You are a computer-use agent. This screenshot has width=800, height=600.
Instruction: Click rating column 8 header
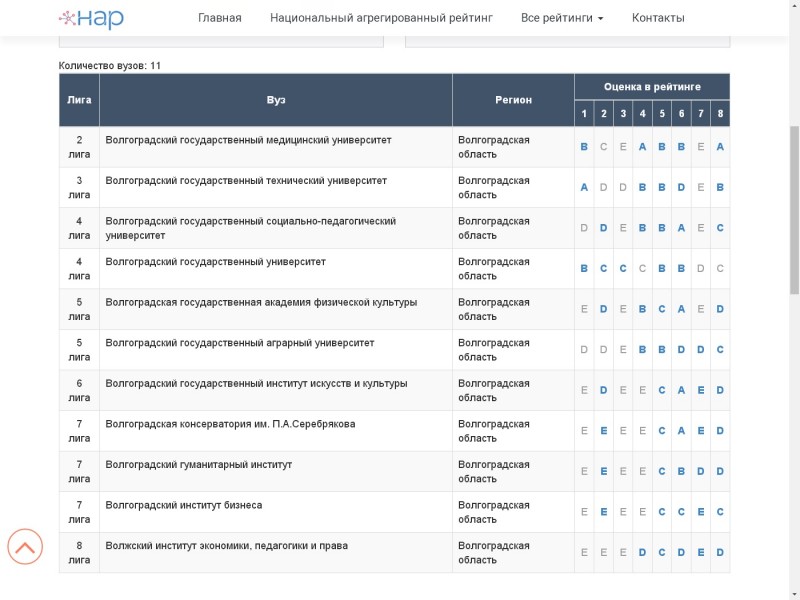tap(720, 114)
